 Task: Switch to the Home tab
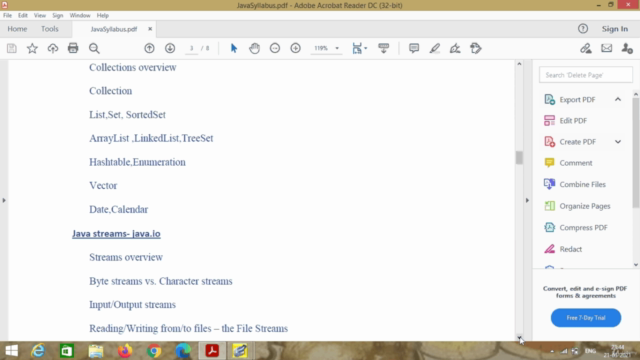[x=17, y=29]
